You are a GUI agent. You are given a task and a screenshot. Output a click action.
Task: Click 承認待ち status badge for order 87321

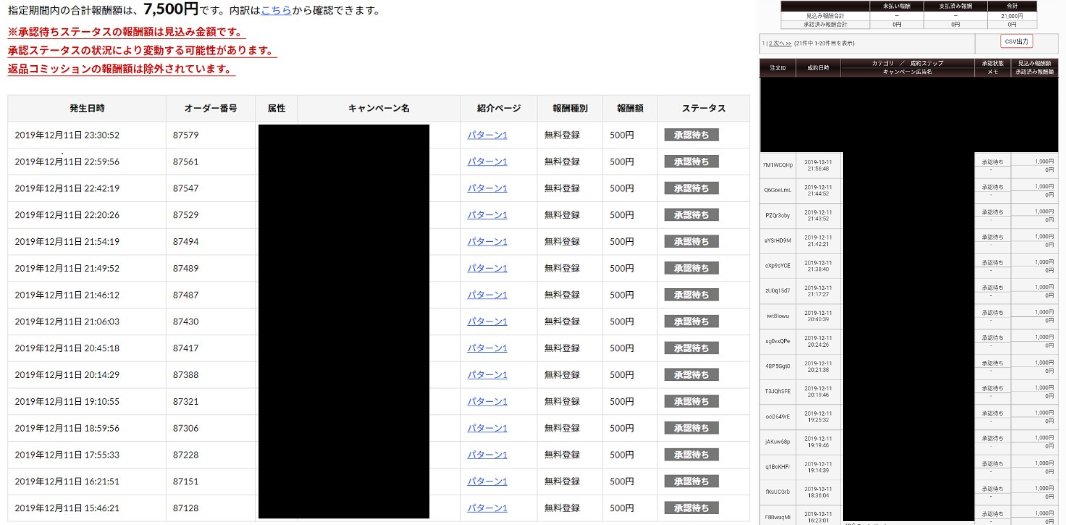point(691,402)
